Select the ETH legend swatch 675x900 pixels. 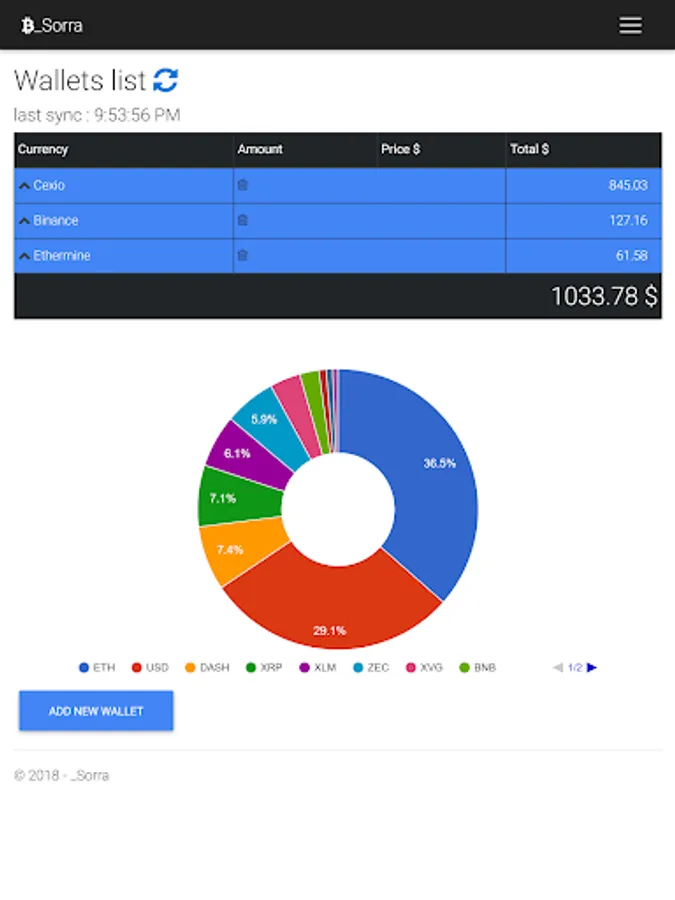pyautogui.click(x=84, y=667)
